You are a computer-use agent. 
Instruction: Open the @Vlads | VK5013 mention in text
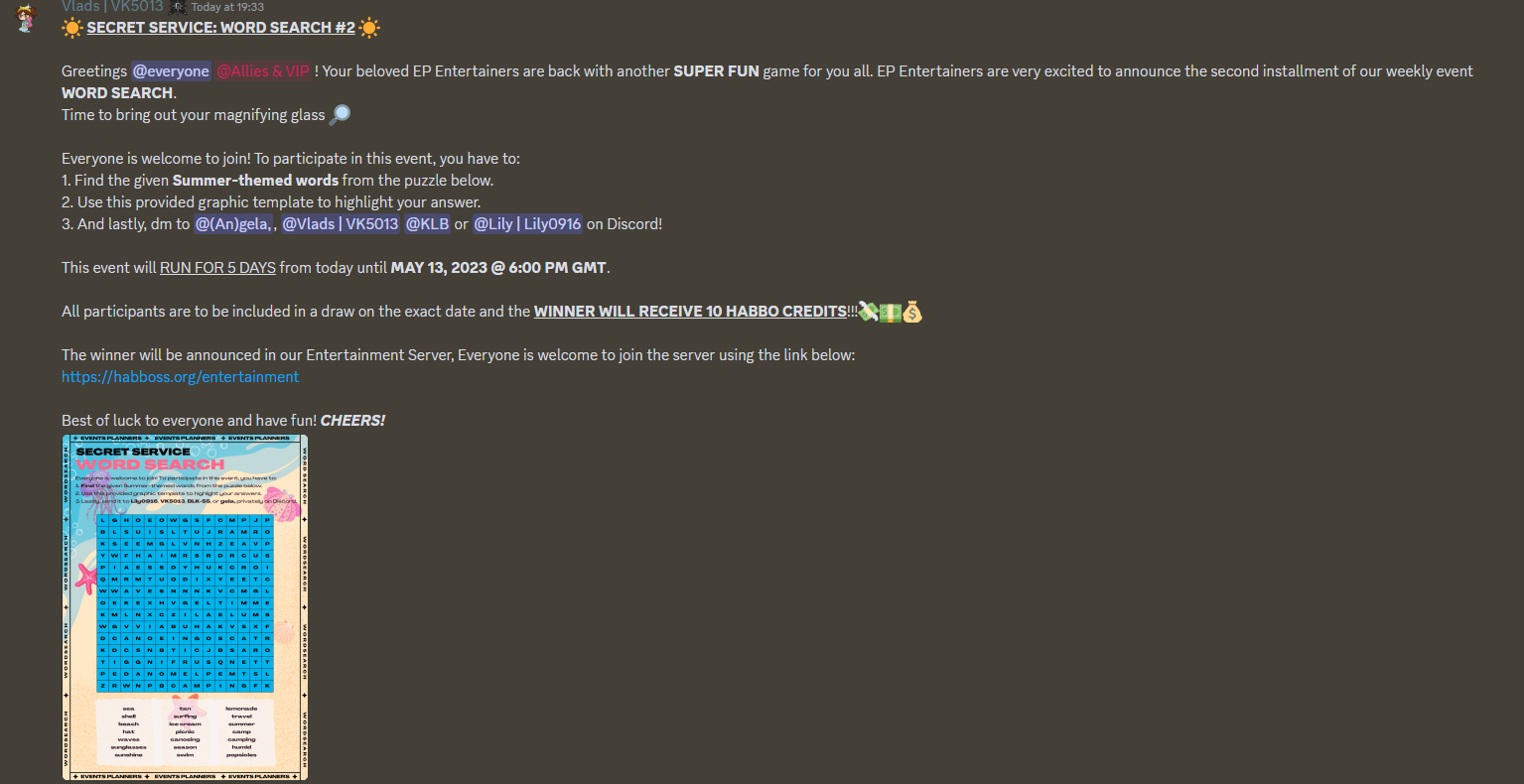(341, 224)
